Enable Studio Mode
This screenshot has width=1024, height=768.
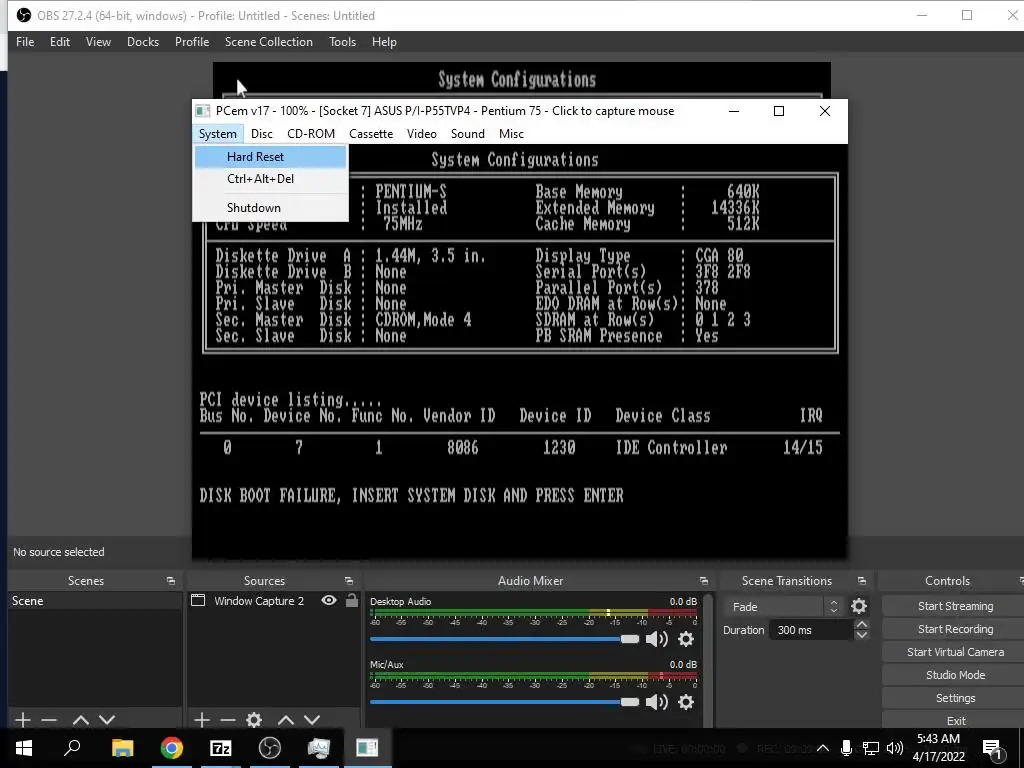tap(955, 675)
